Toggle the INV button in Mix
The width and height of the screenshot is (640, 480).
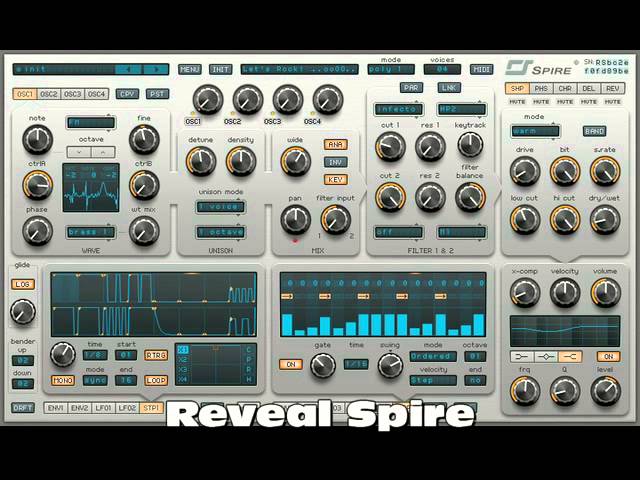(336, 162)
